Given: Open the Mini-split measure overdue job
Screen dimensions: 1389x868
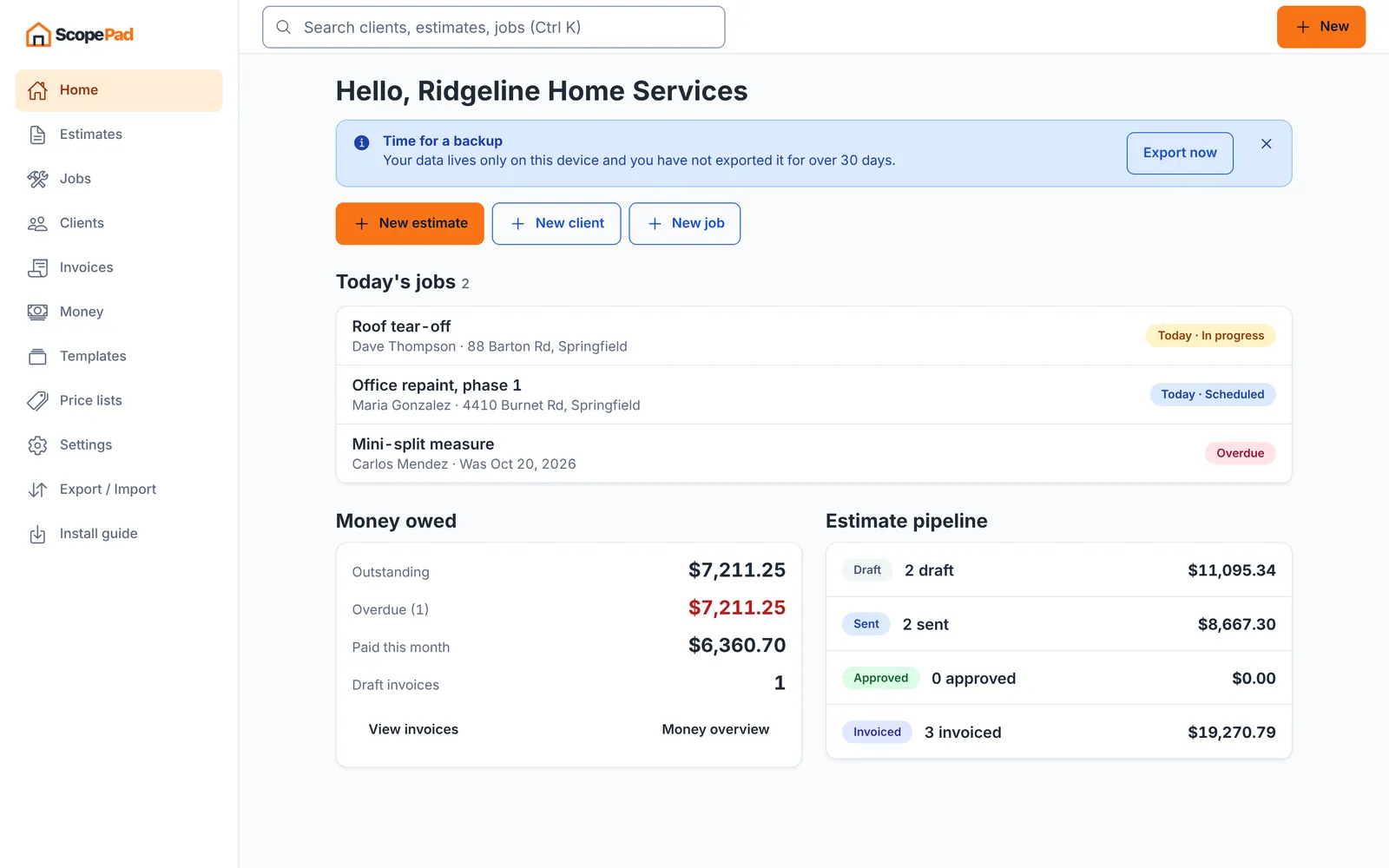Looking at the screenshot, I should [x=814, y=453].
